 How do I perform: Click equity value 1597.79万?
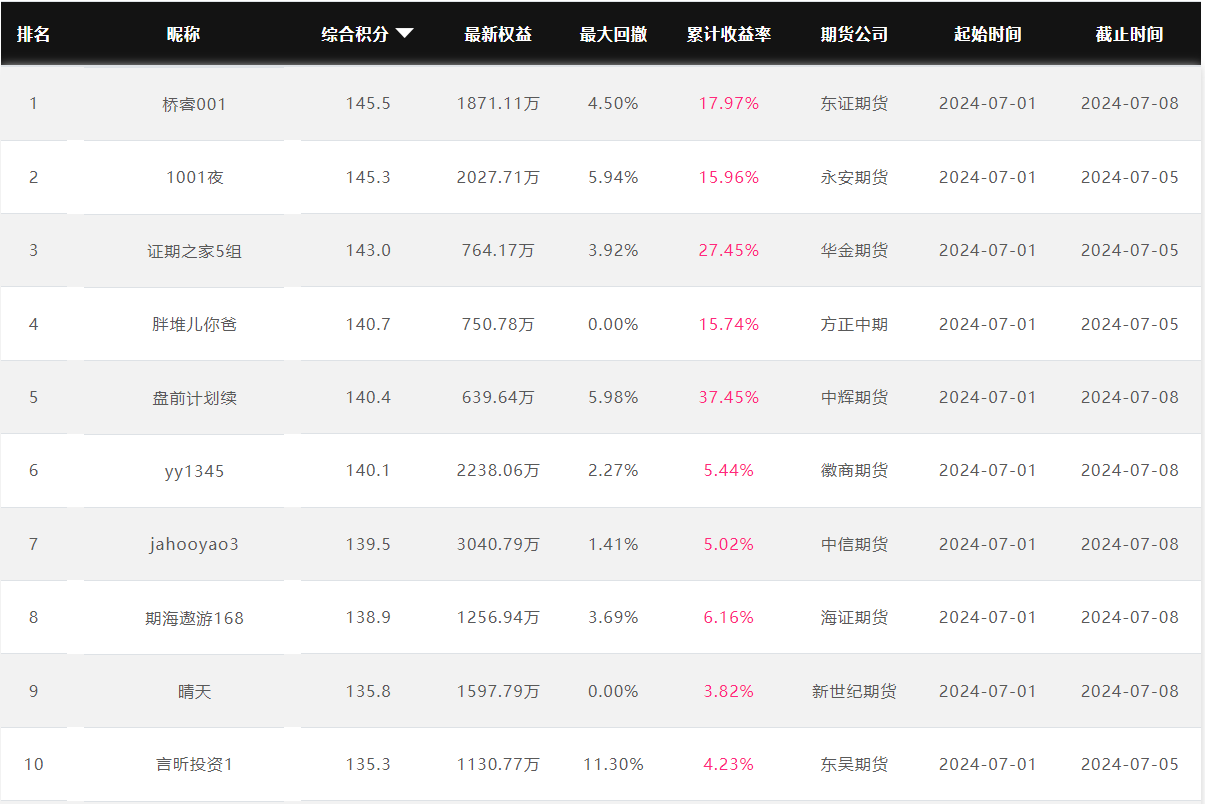[498, 691]
